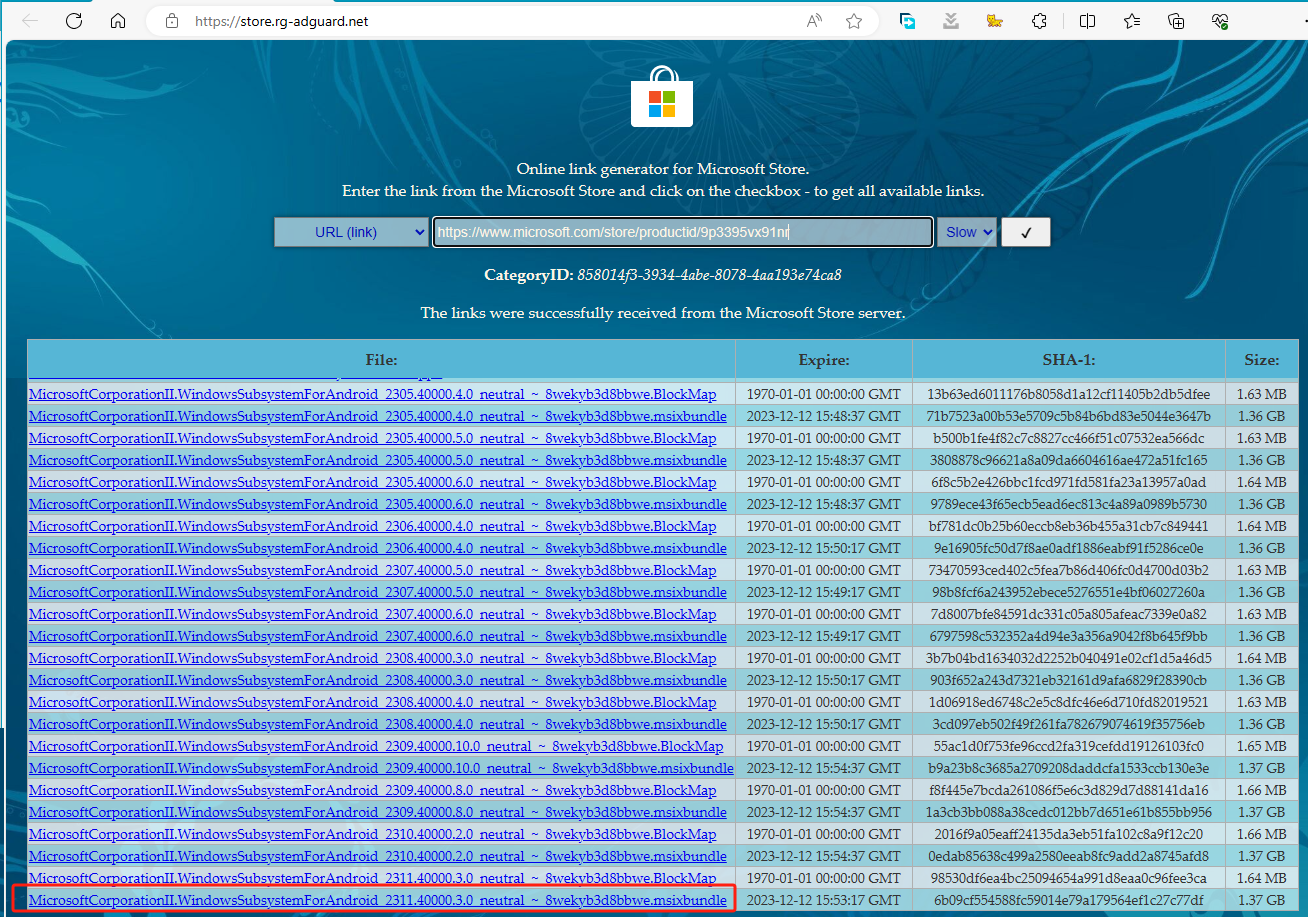Open the 2307.40000.6.0 msixbundle link

[378, 636]
